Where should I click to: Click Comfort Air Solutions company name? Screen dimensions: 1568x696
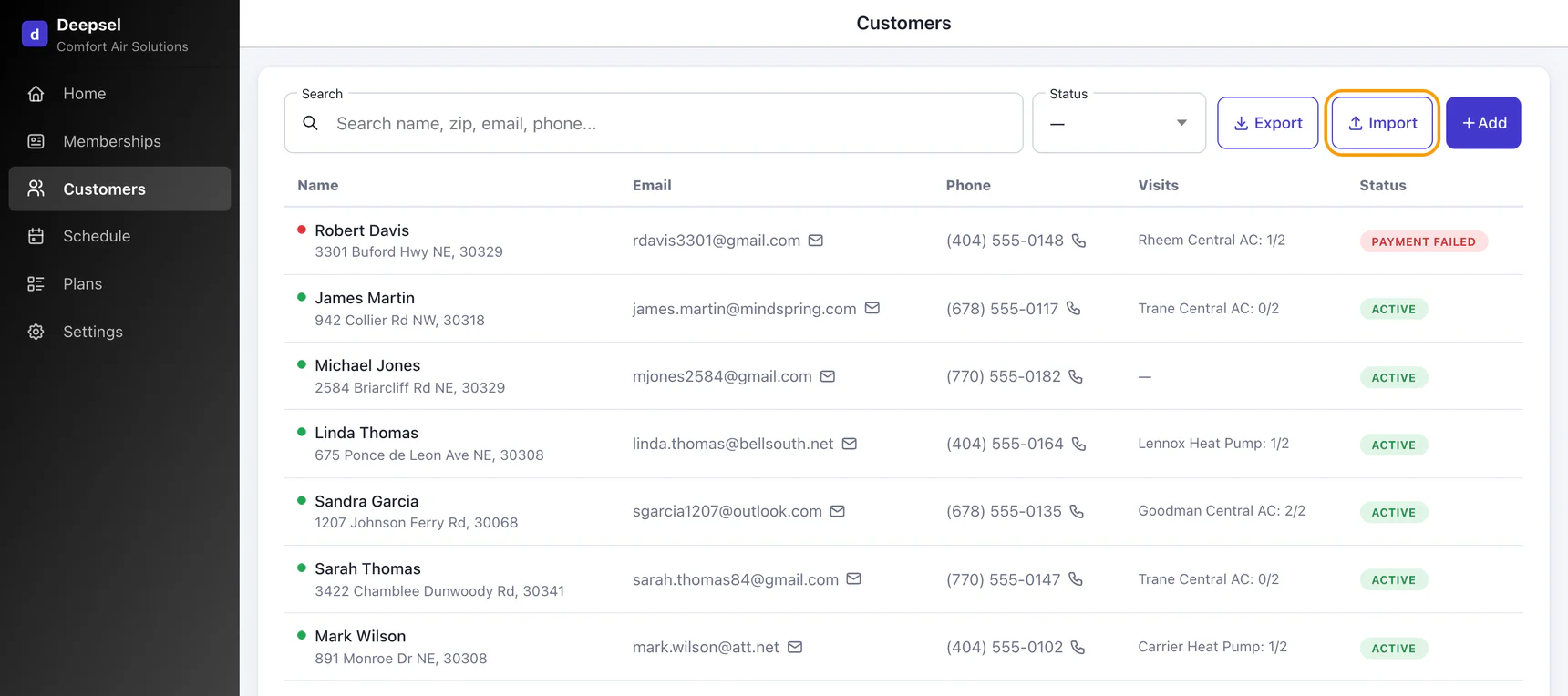(x=122, y=46)
